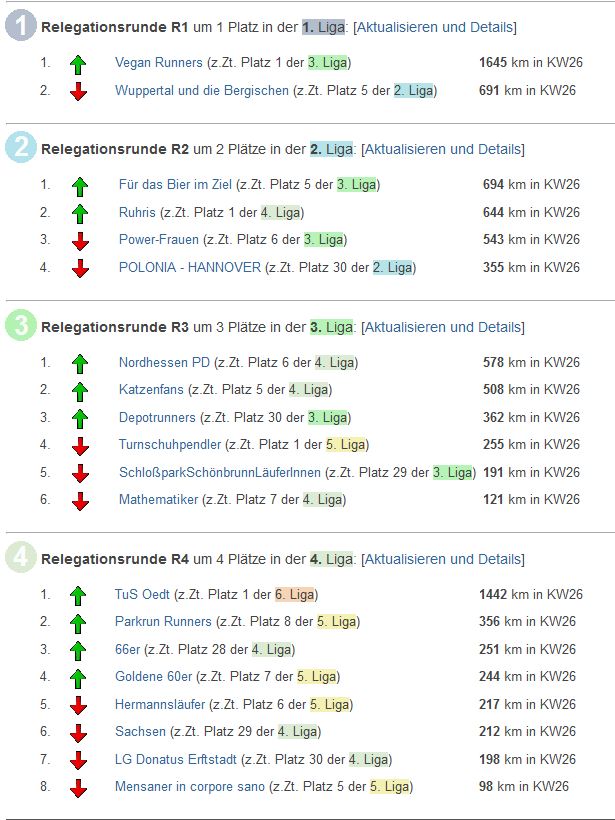
Task: Open the Vegan Runners team link
Action: (x=158, y=63)
